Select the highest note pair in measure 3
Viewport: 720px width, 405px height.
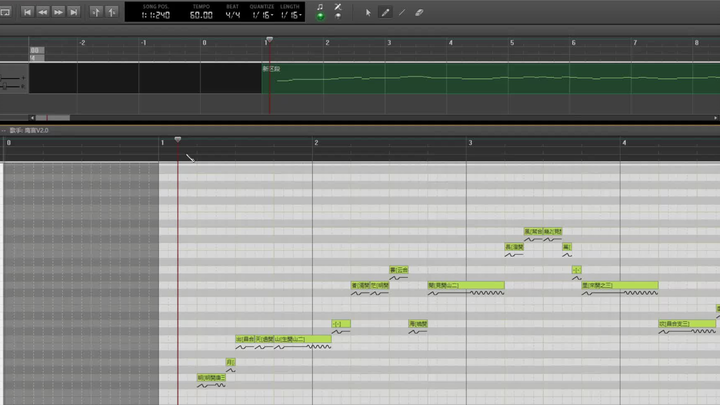coord(543,231)
